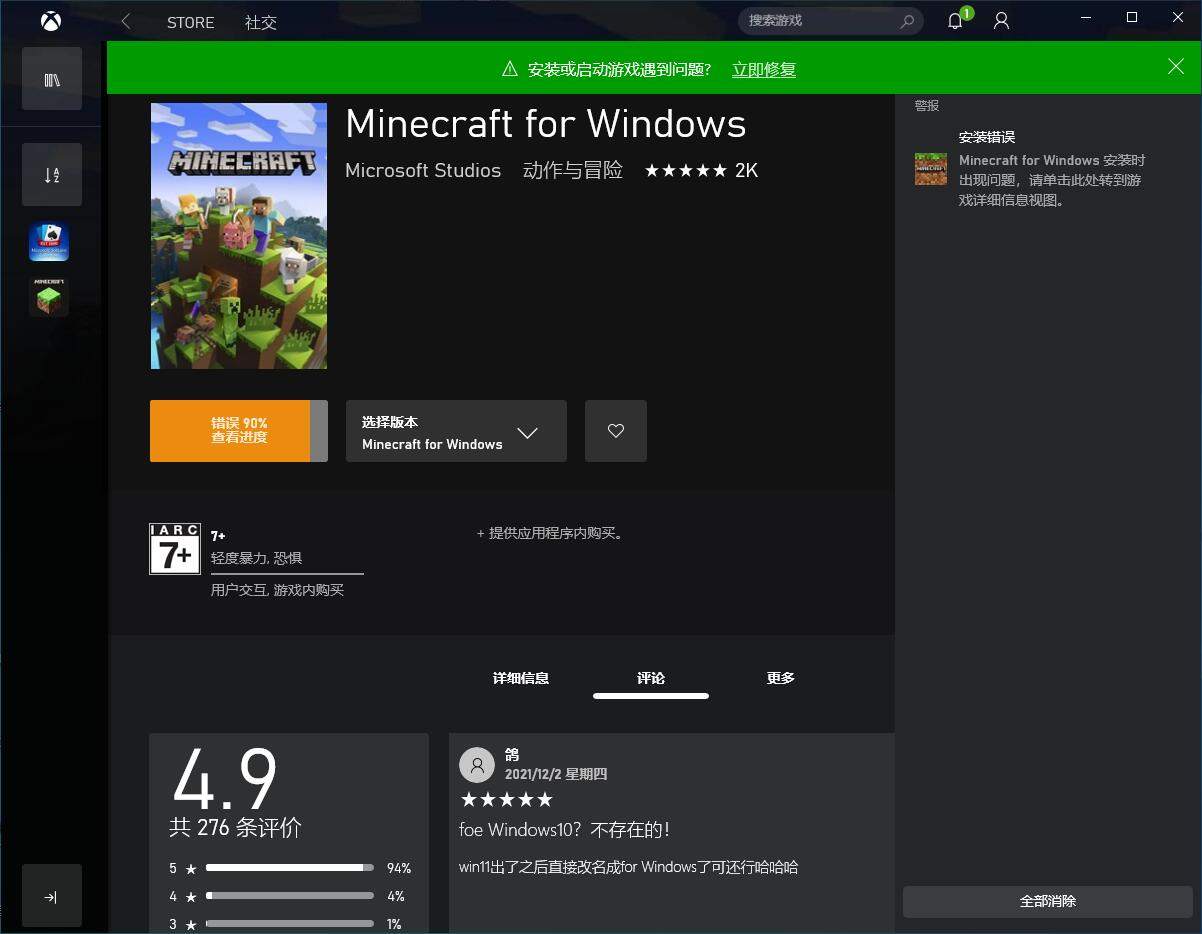Open the Minecraft game icon in sidebar

click(49, 296)
